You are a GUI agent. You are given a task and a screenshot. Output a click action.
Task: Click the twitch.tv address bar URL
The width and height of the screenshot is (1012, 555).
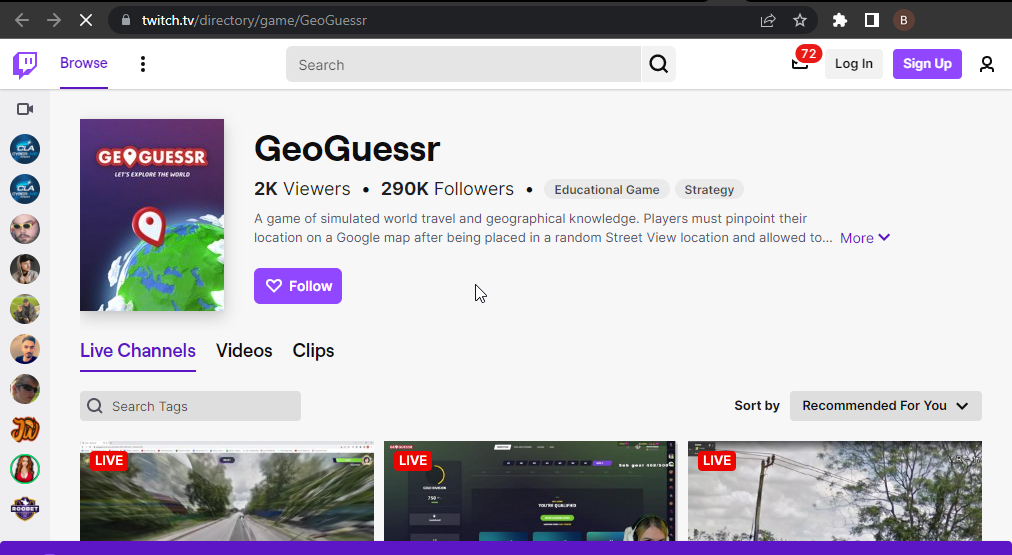[x=254, y=20]
